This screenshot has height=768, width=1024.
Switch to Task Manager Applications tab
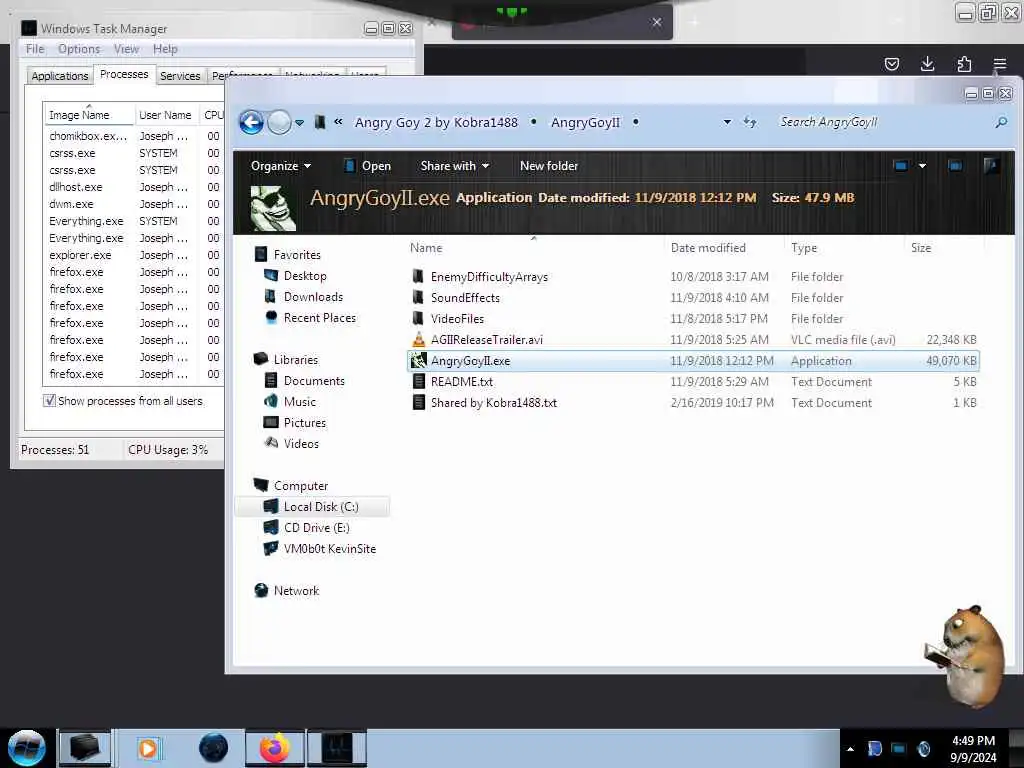pyautogui.click(x=59, y=76)
